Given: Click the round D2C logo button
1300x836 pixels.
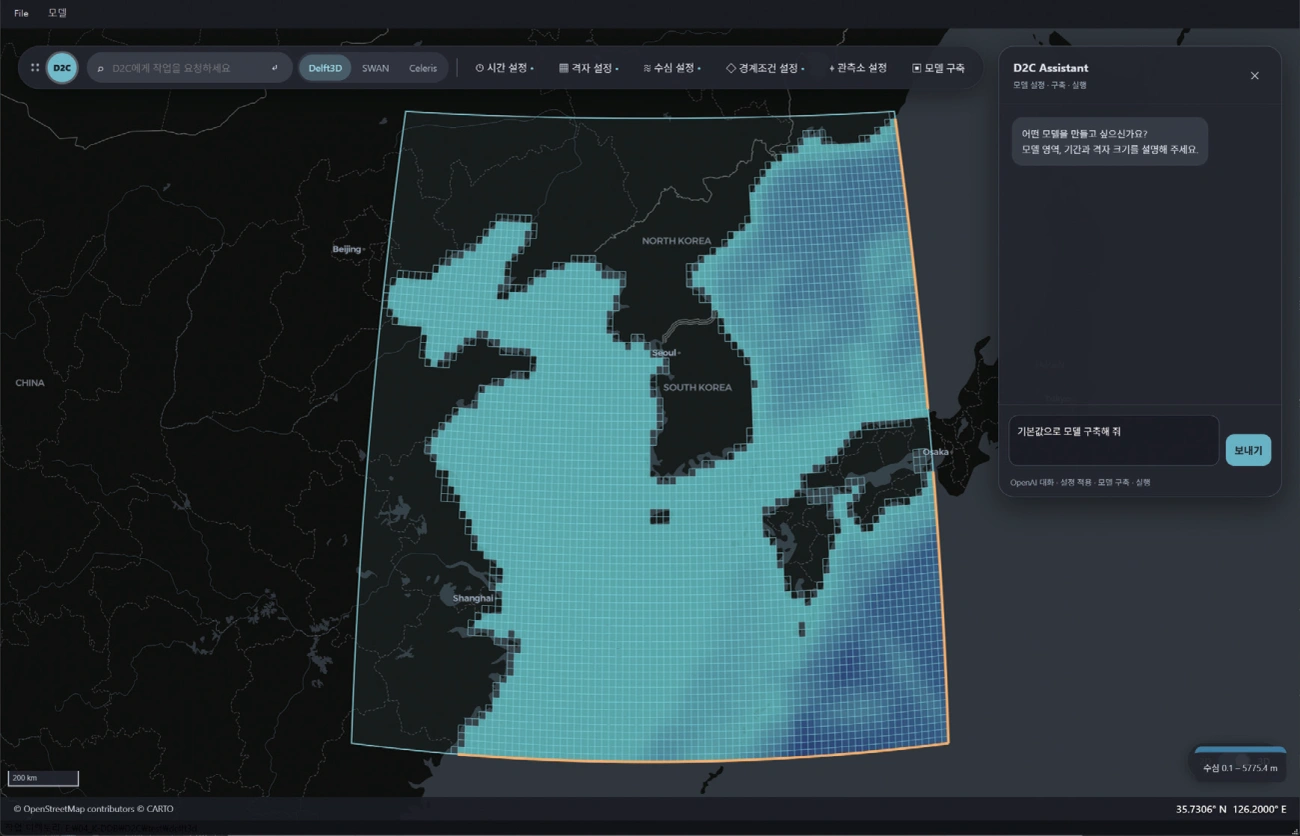Looking at the screenshot, I should click(62, 68).
